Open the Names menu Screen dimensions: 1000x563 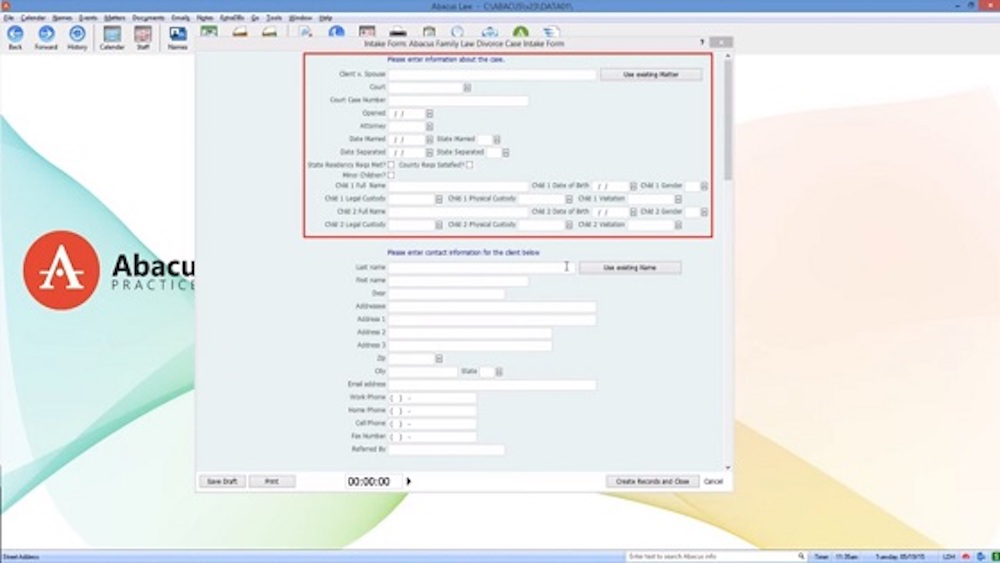tap(62, 18)
